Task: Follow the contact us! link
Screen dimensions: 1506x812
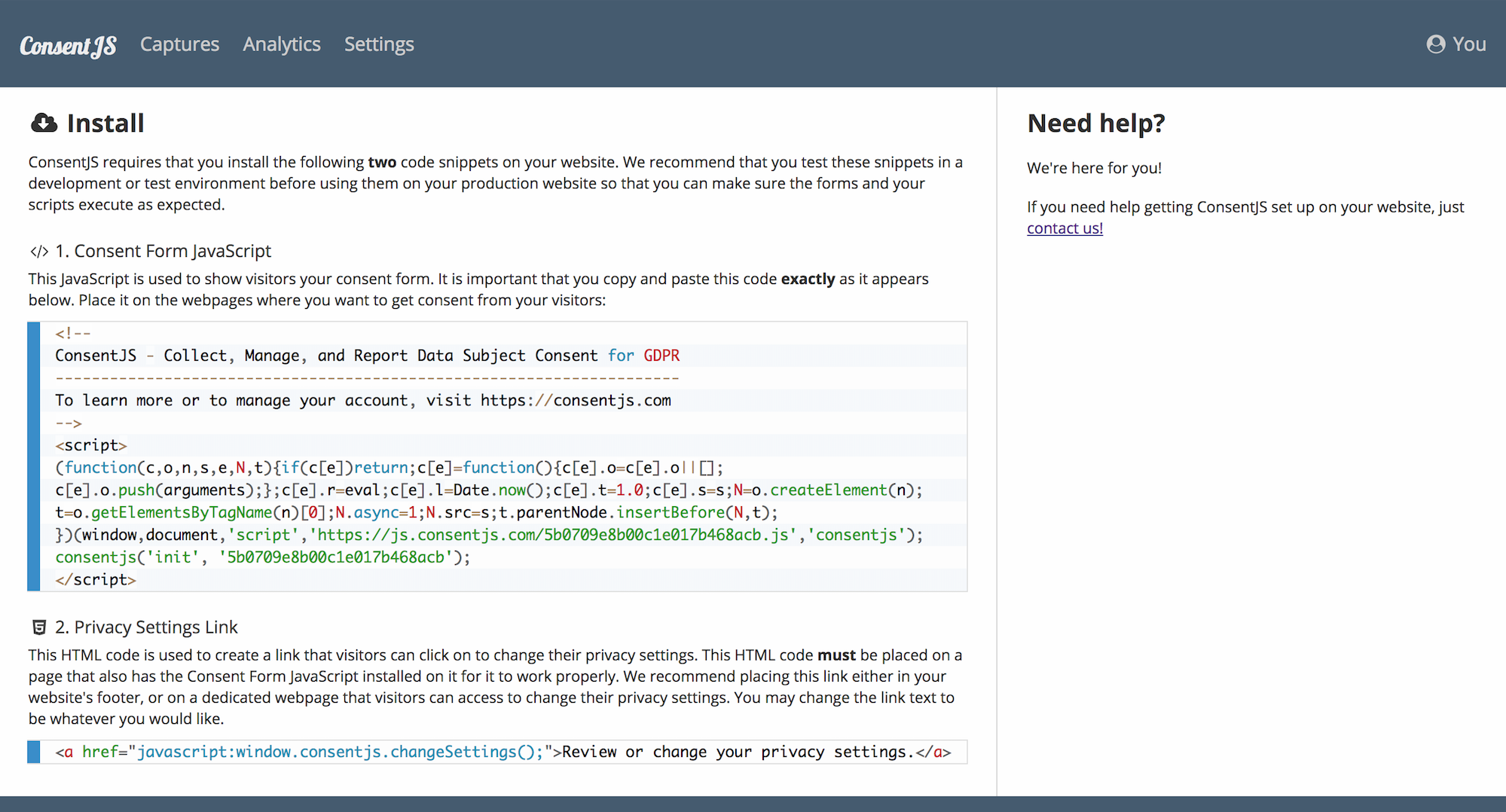Action: pos(1065,228)
